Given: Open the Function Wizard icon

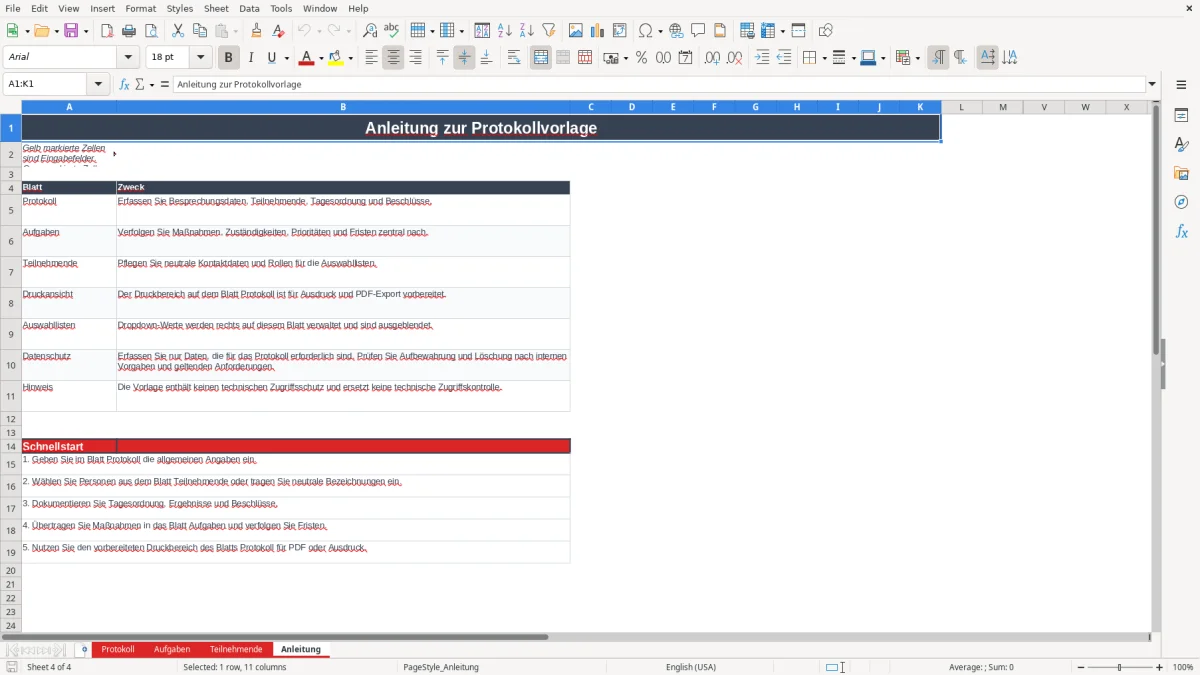Looking at the screenshot, I should coord(125,84).
